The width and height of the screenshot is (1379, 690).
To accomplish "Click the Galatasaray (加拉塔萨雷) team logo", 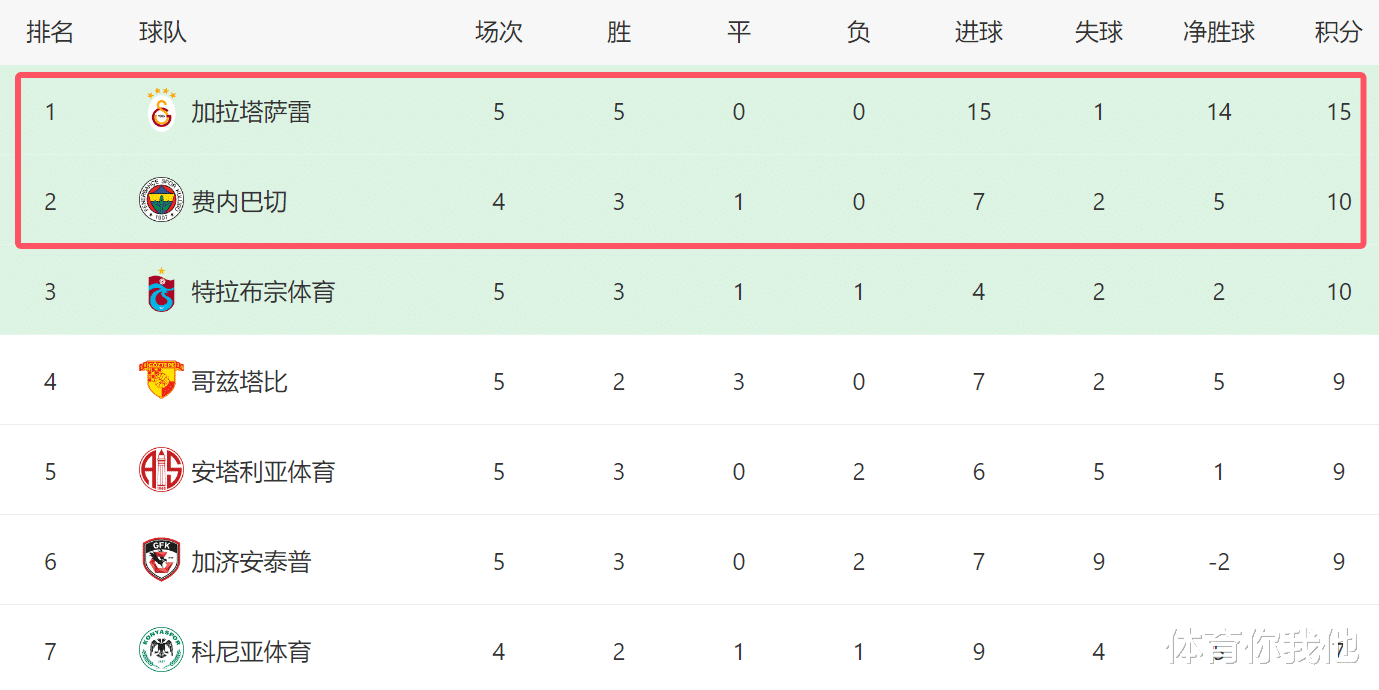I will click(x=161, y=111).
